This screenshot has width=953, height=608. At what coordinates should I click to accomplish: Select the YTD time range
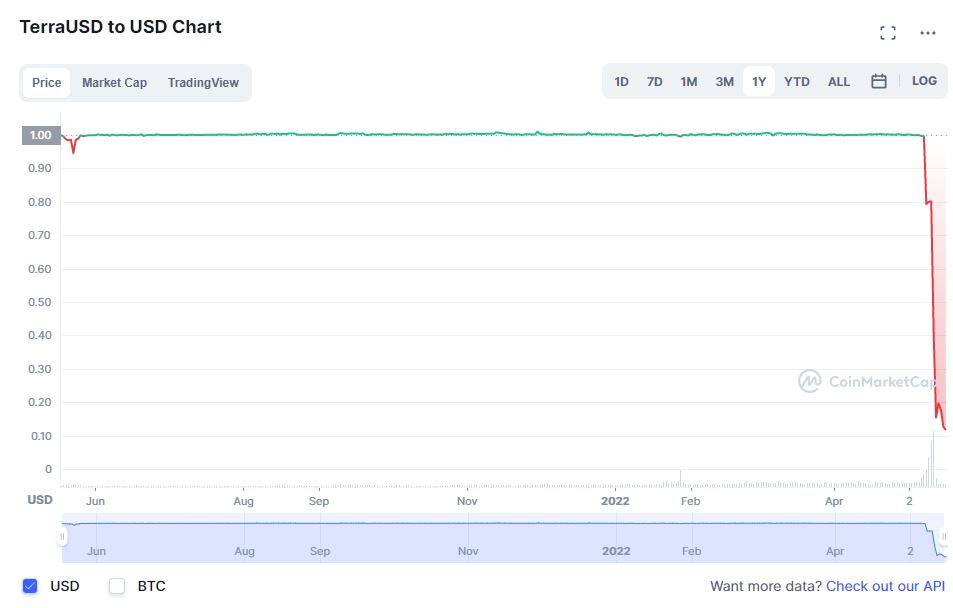coord(797,81)
